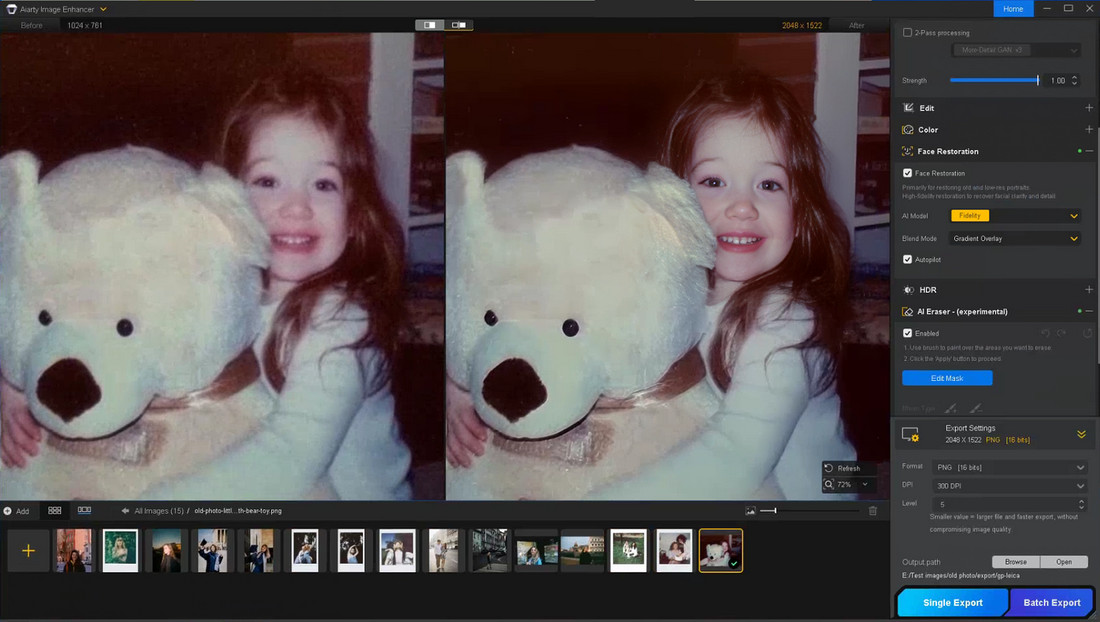Click the Add images button
This screenshot has height=622, width=1100.
[16, 511]
